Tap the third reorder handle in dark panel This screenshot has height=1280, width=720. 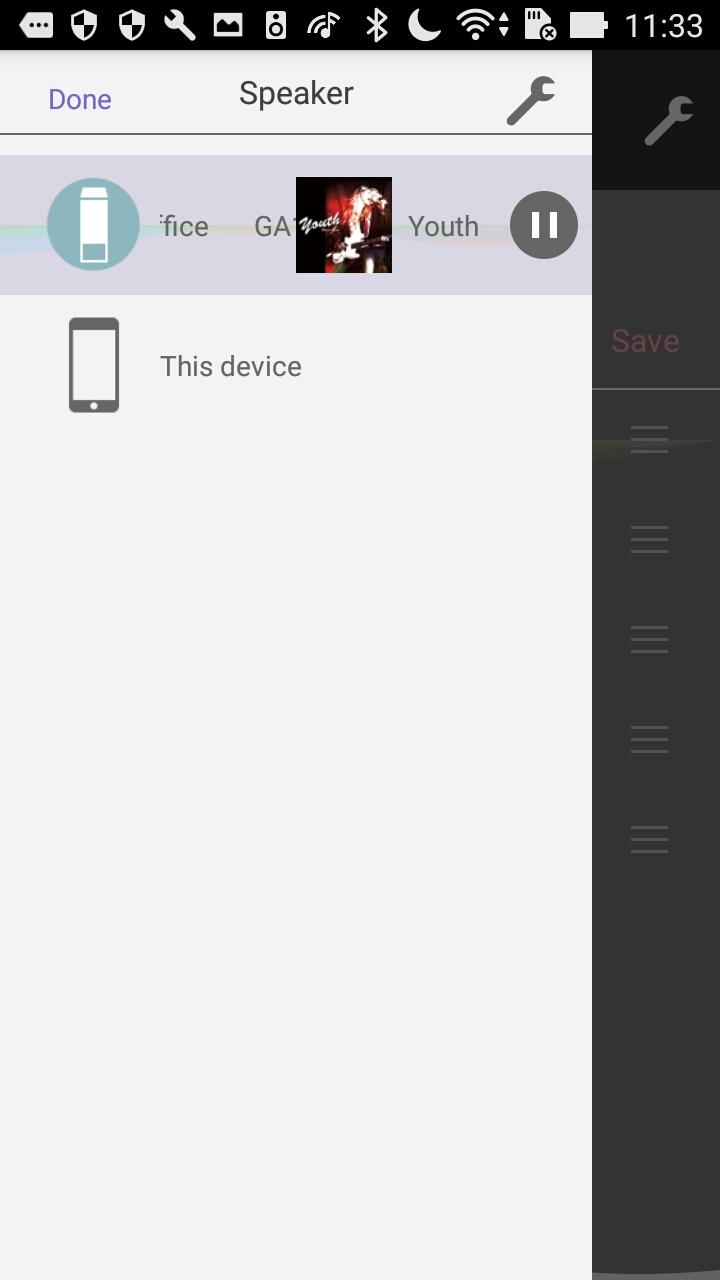click(649, 639)
